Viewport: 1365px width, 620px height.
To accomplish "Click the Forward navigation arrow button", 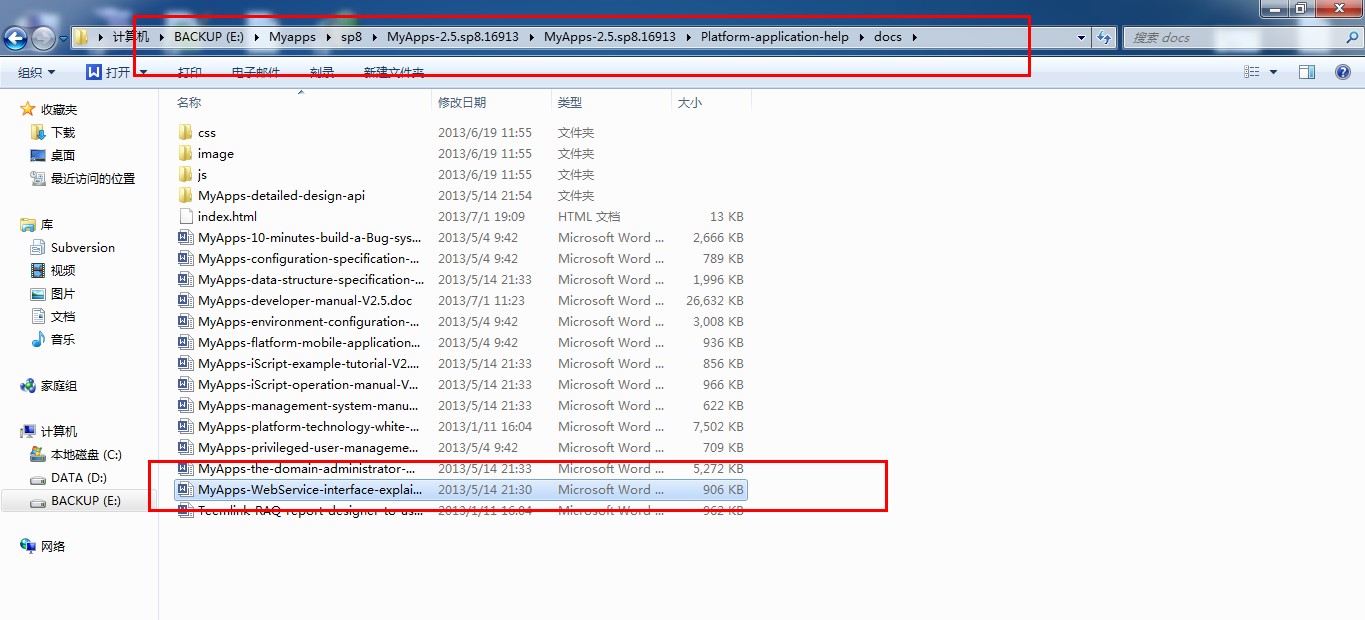I will [43, 38].
